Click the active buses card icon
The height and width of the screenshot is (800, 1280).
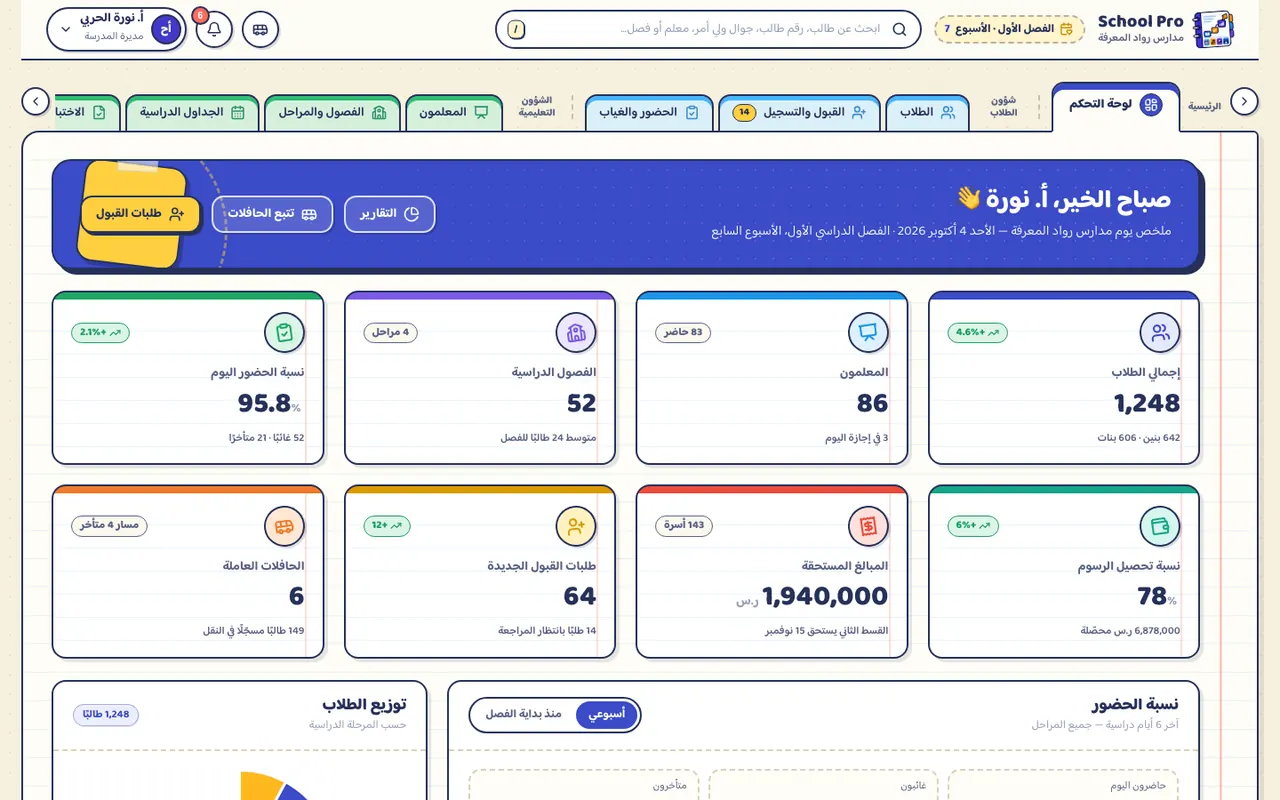(284, 526)
